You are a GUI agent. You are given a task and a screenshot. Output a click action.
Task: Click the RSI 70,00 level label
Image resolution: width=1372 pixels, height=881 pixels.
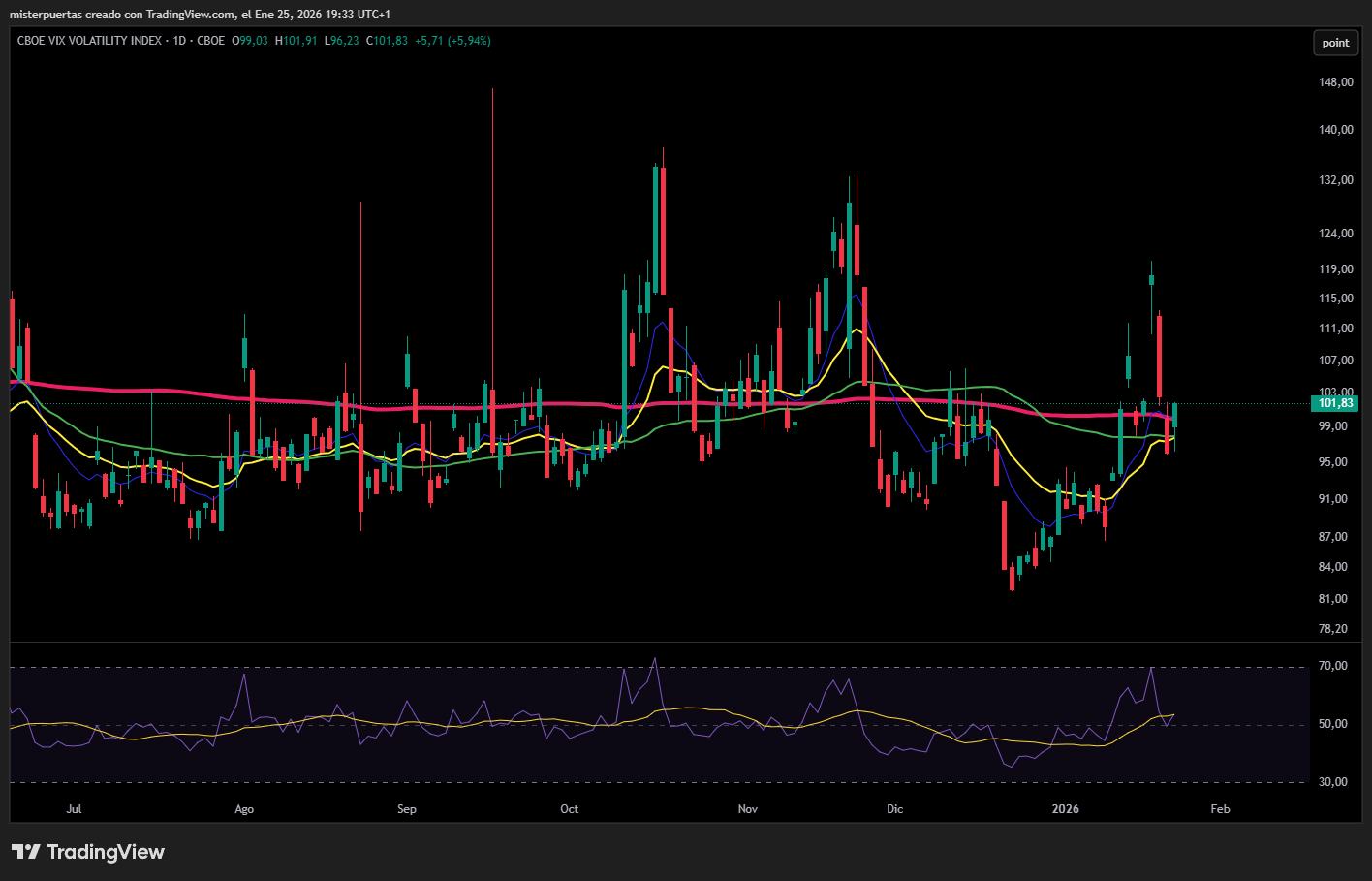pos(1333,666)
